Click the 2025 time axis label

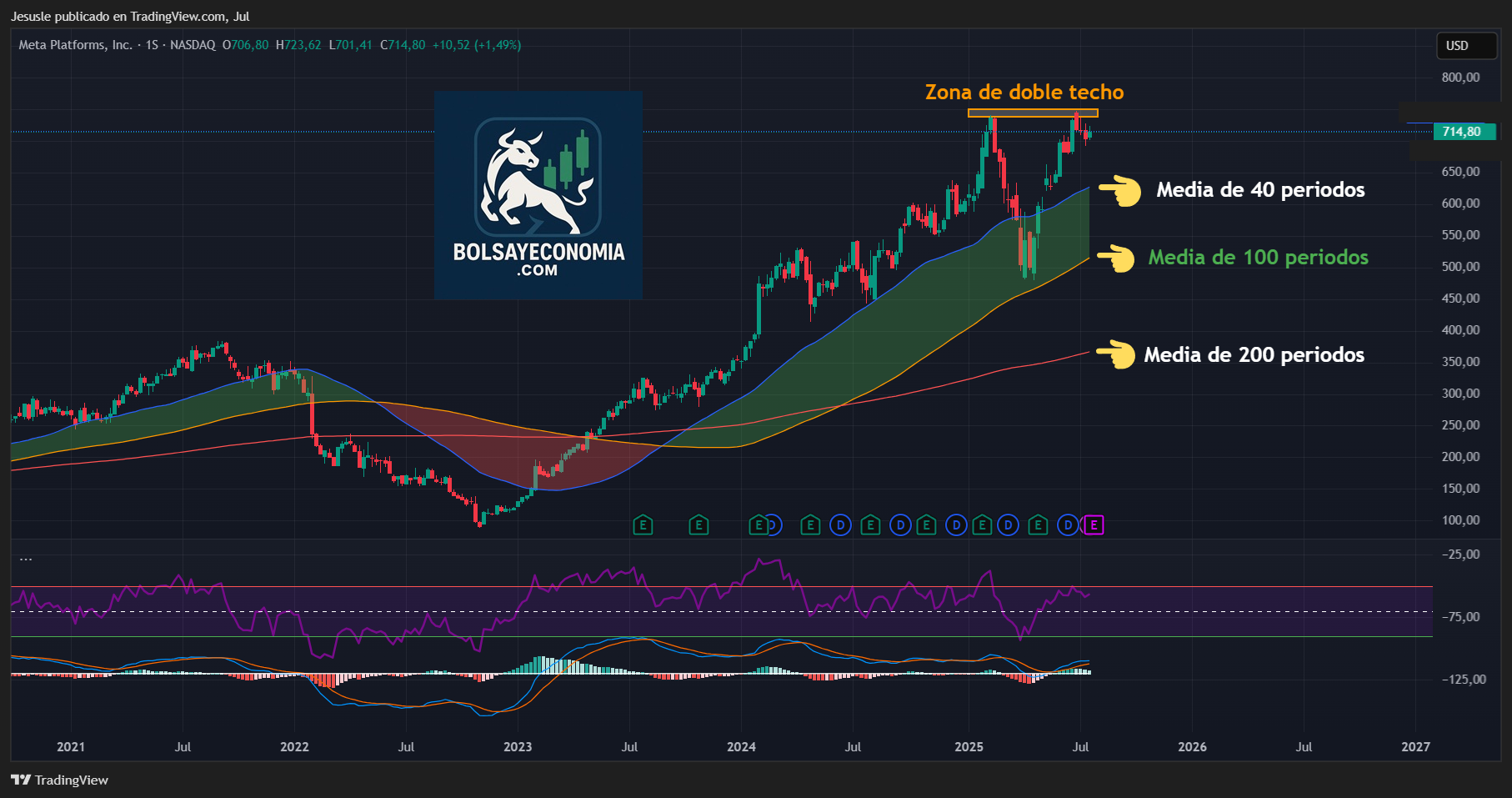tap(969, 747)
